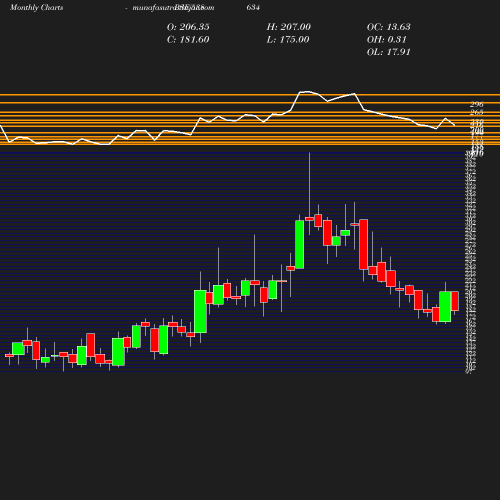
Task: Click the last red candlestick on chart
Action: coord(455,301)
